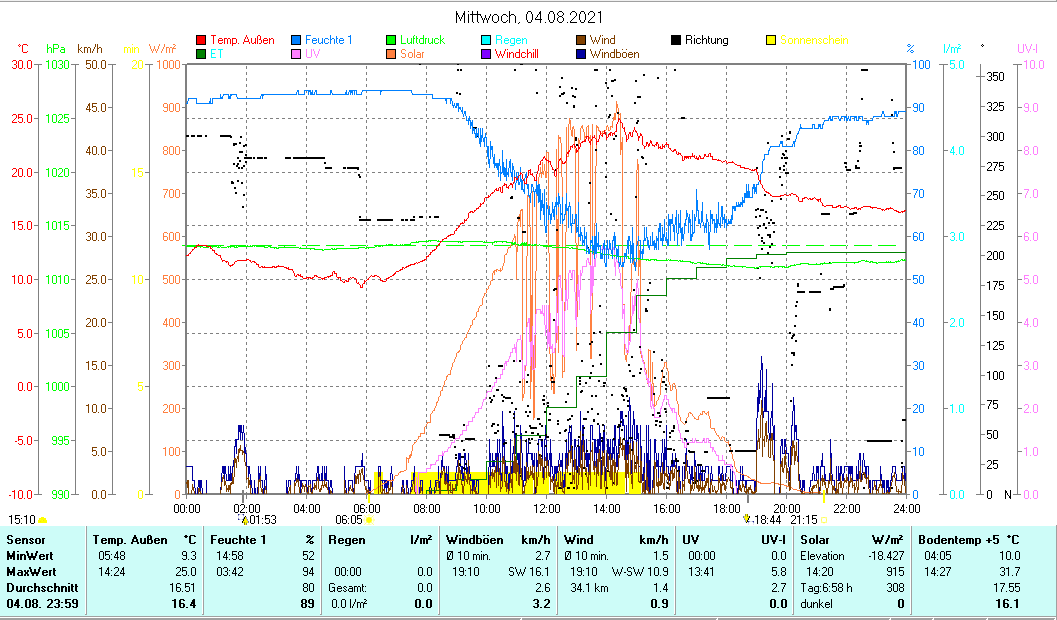Click the blue Feuchte 1 legend swatch

(296, 41)
